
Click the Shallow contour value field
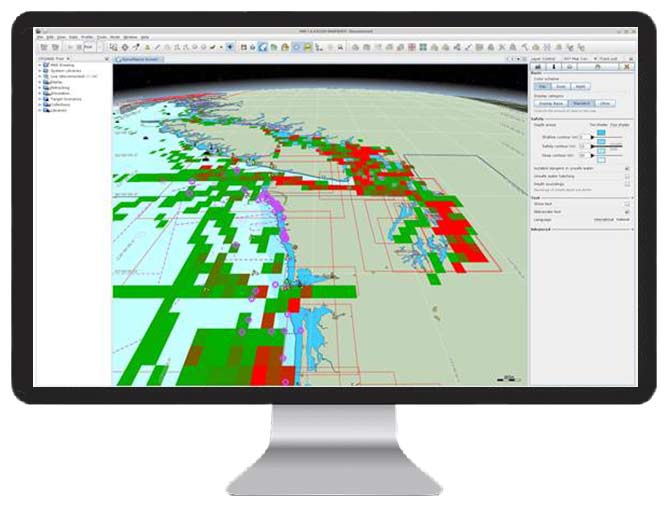[582, 137]
